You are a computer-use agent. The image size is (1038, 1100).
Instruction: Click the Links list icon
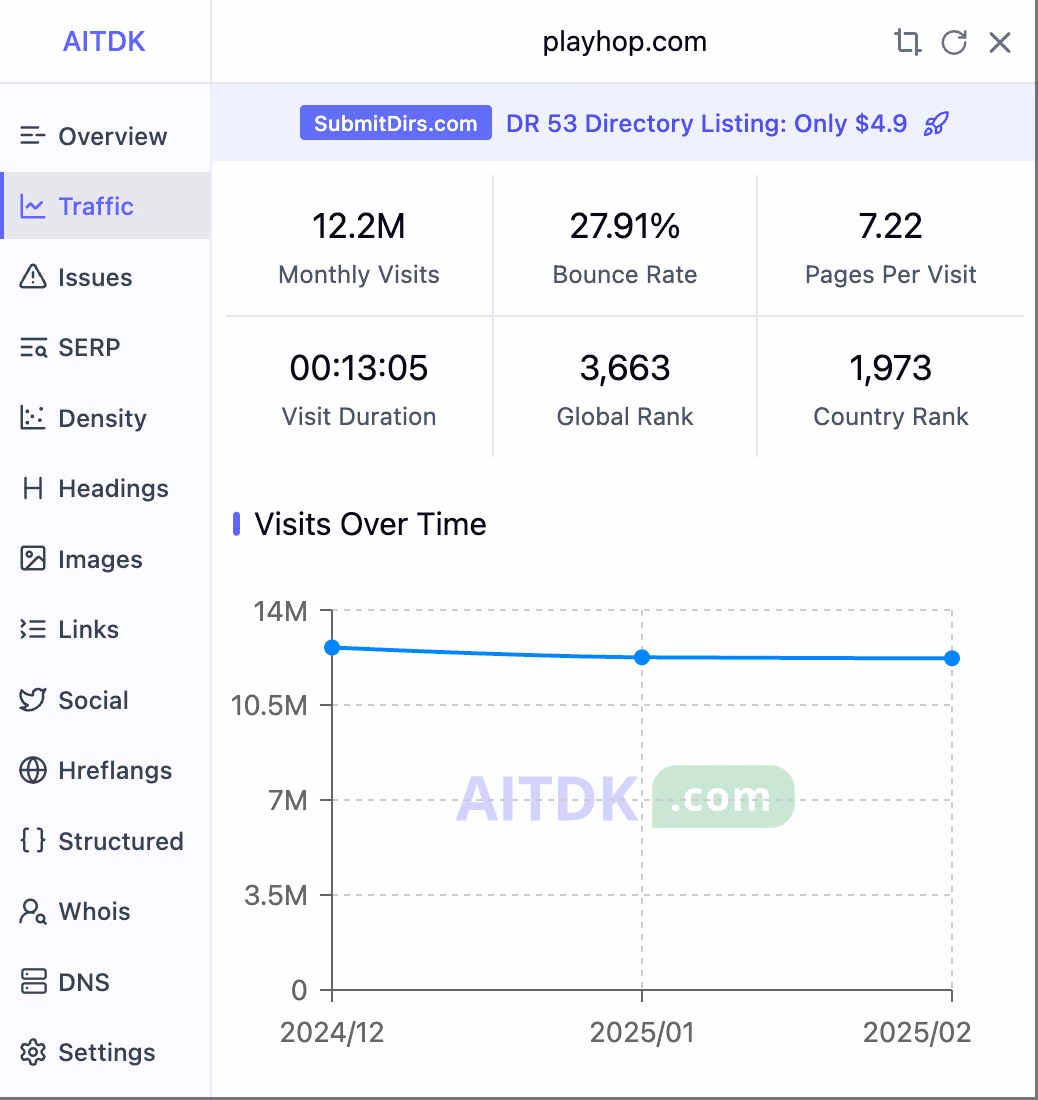(x=33, y=629)
